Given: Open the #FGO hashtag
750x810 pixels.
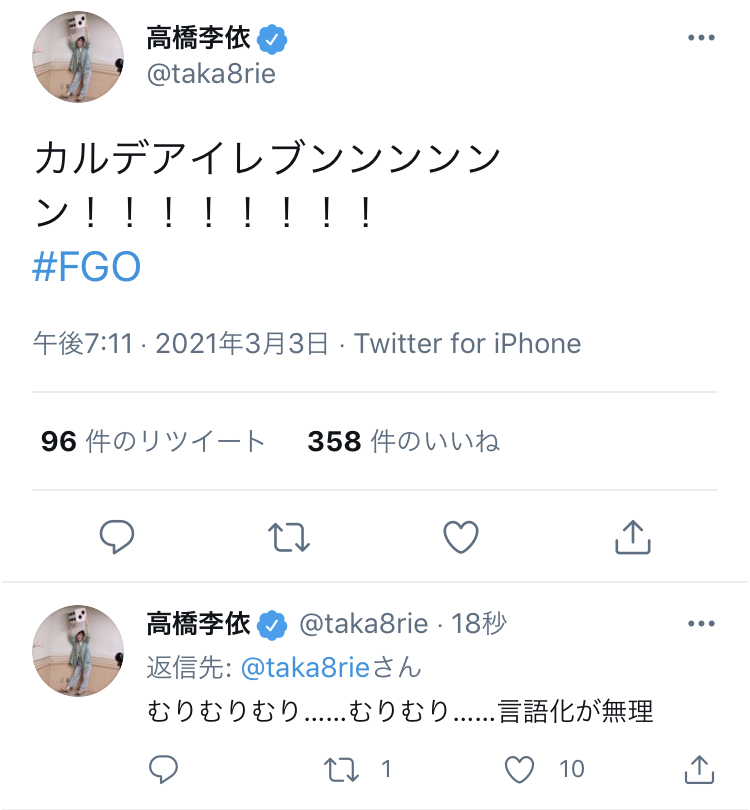Looking at the screenshot, I should pos(87,269).
